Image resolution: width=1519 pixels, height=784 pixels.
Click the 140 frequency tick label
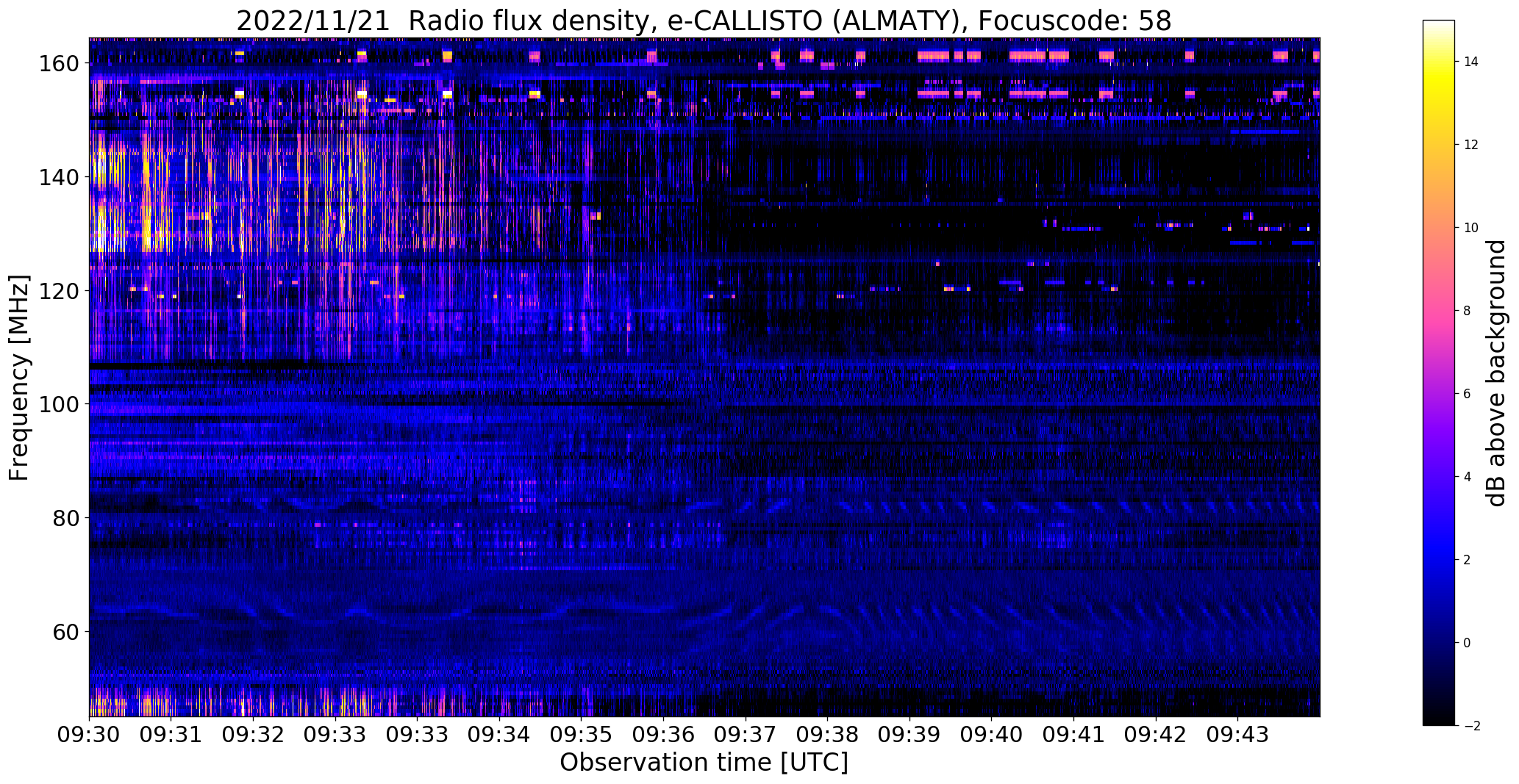[x=58, y=177]
